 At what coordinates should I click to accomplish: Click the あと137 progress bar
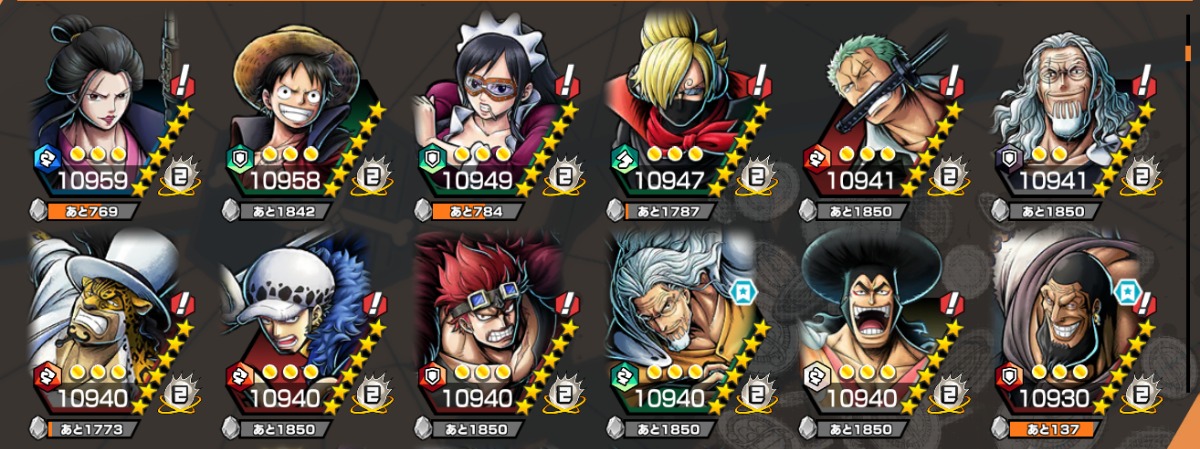pyautogui.click(x=1049, y=429)
